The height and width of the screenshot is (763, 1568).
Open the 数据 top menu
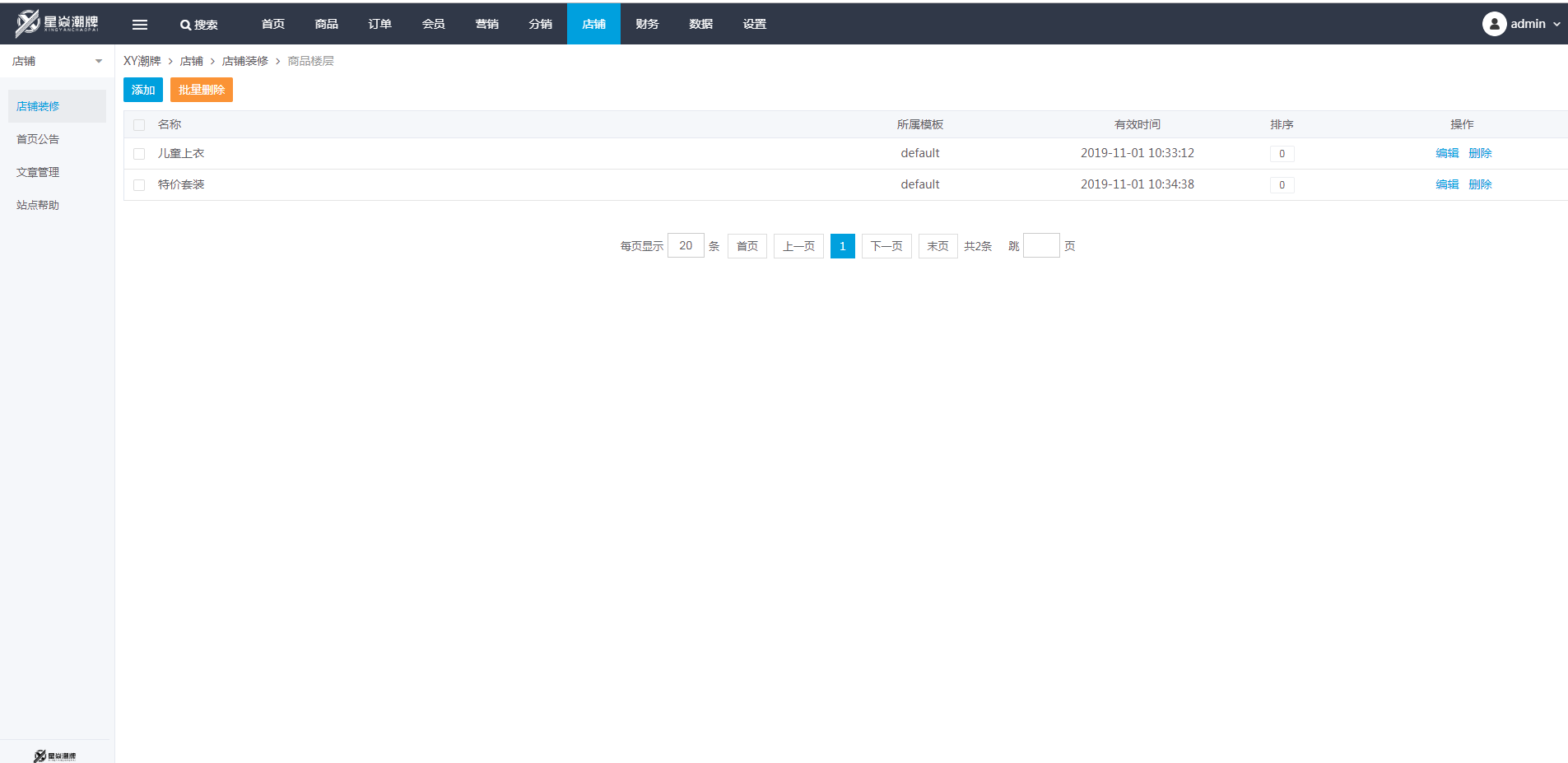(x=701, y=24)
